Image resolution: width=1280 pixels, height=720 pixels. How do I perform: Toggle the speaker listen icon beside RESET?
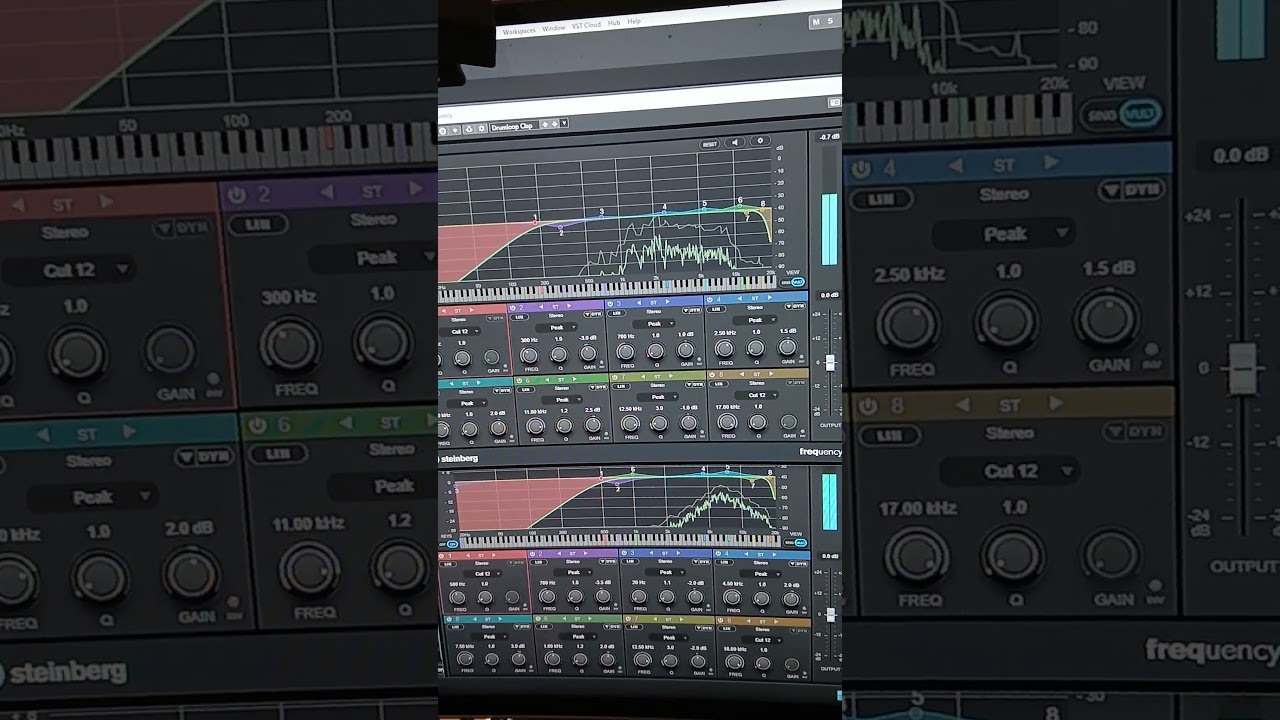click(x=735, y=142)
